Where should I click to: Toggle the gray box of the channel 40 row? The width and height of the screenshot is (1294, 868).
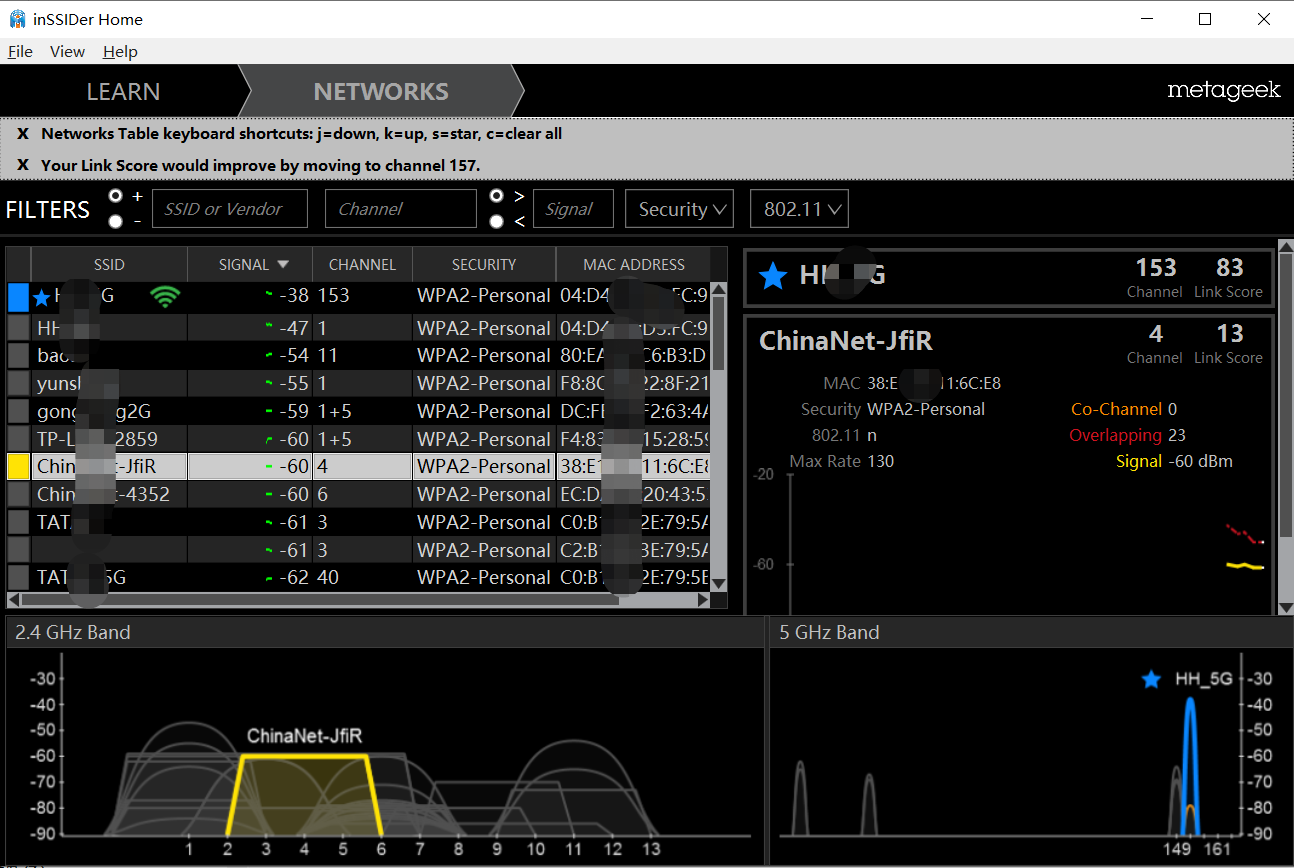tap(18, 577)
